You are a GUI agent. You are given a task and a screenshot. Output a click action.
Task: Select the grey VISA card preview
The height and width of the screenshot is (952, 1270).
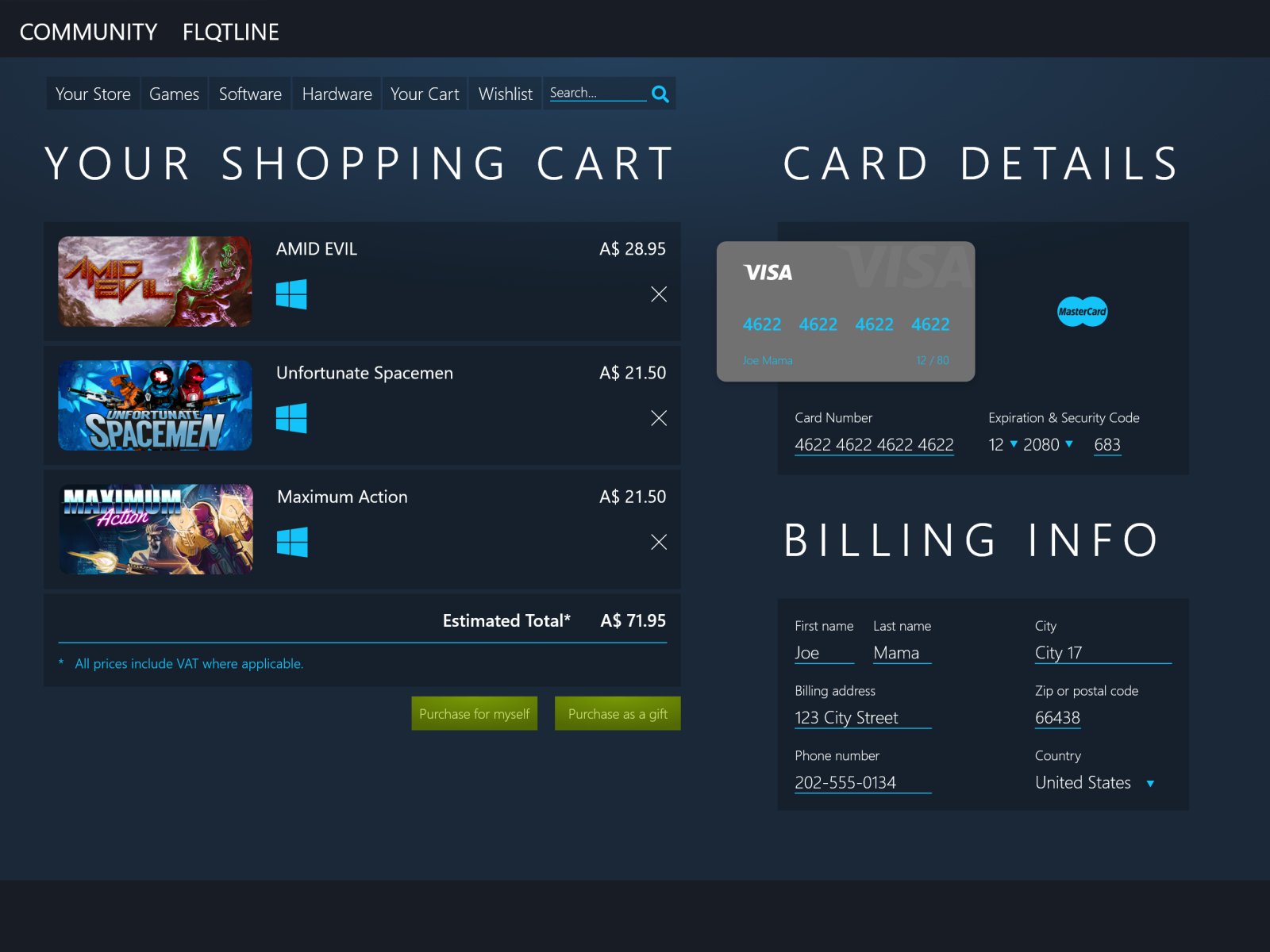(845, 311)
